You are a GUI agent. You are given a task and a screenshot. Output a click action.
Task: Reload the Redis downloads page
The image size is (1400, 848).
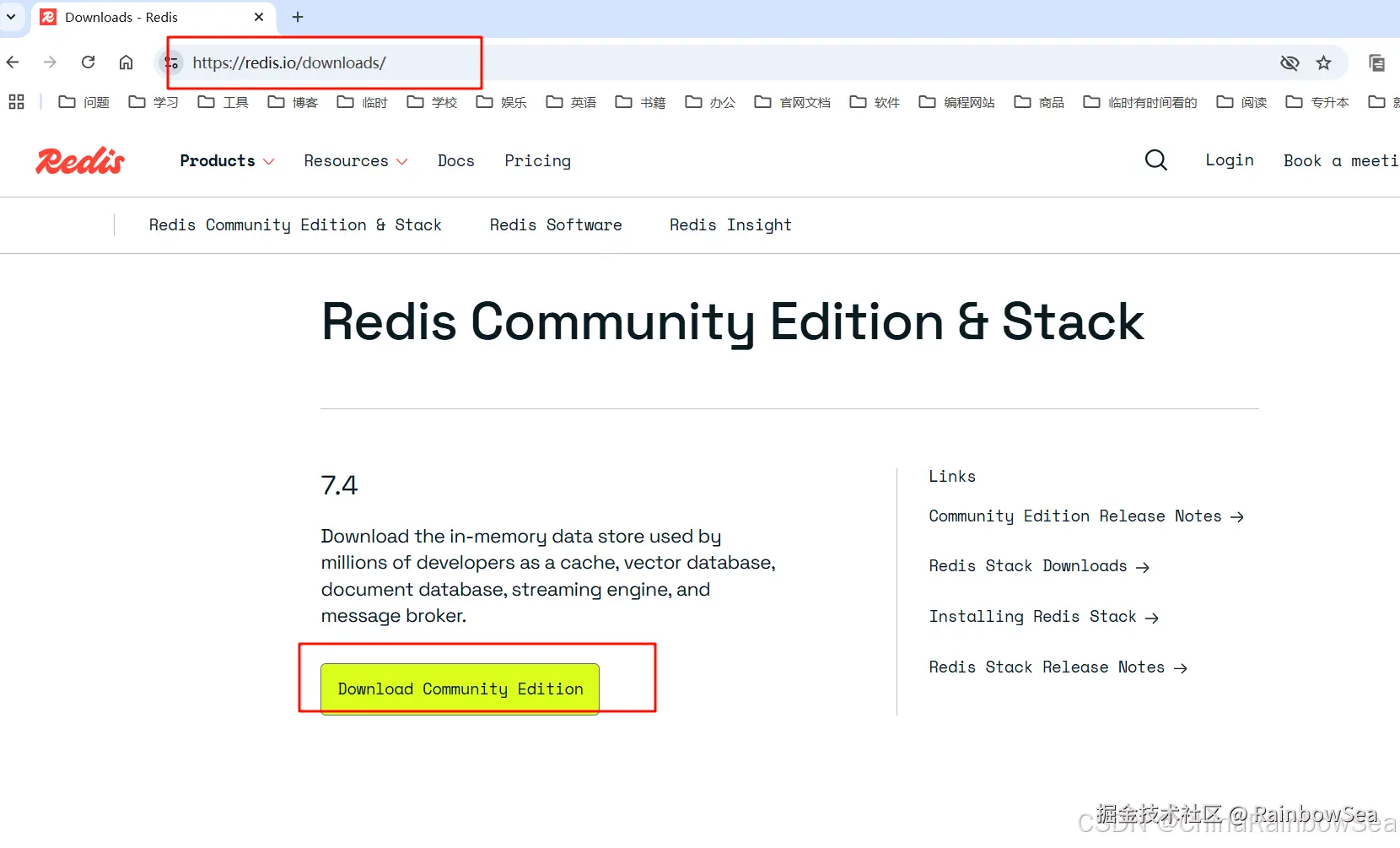88,62
